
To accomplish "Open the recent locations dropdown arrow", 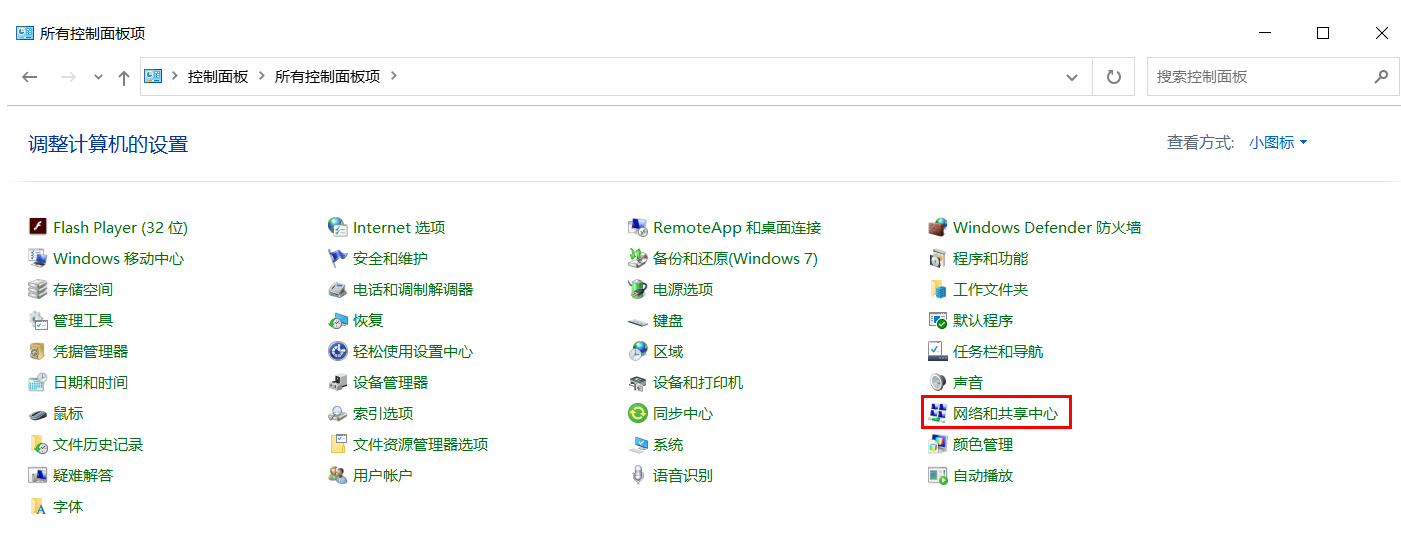I will click(98, 77).
